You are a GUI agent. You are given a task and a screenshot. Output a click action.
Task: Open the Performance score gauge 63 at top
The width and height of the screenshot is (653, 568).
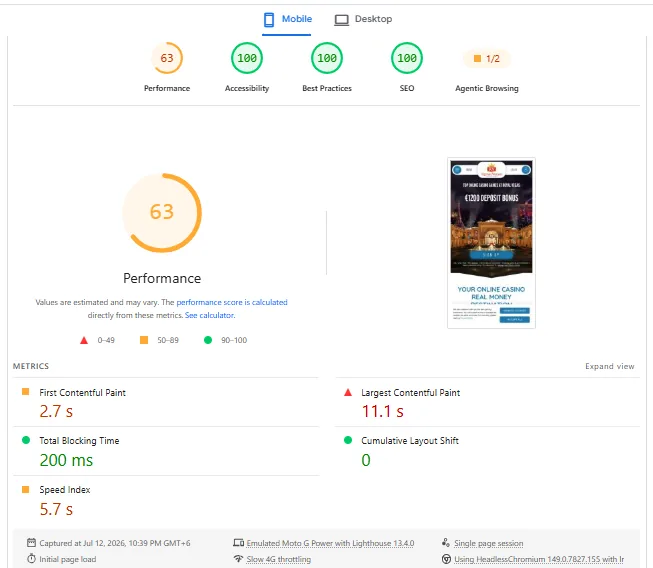click(x=167, y=58)
